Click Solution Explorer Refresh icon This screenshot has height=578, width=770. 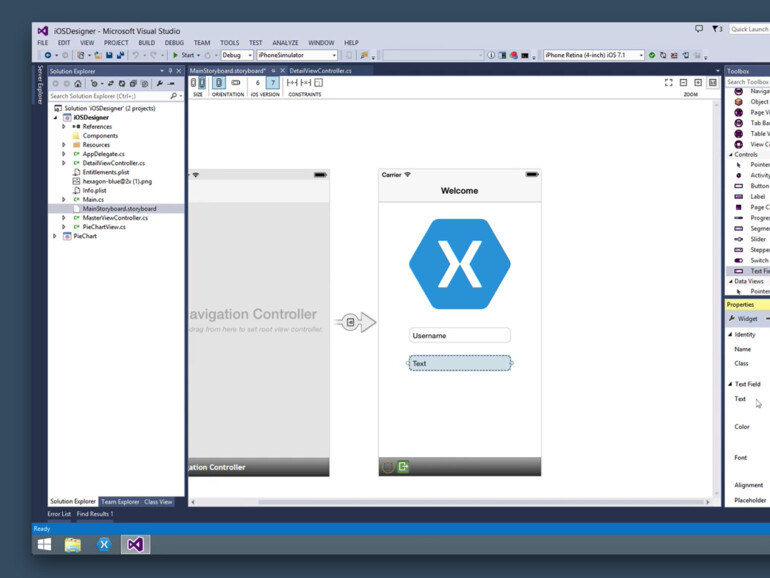122,83
